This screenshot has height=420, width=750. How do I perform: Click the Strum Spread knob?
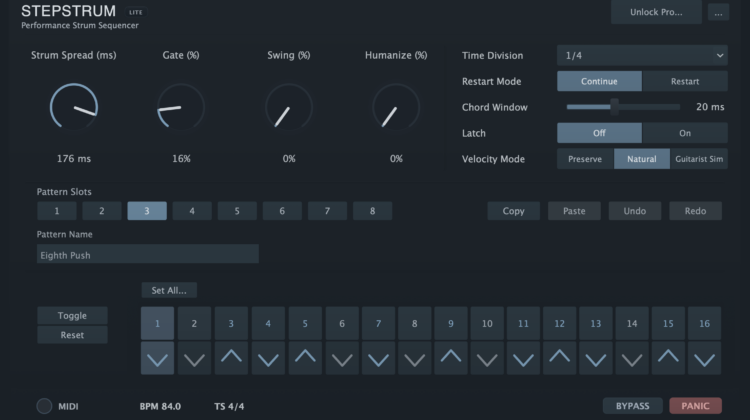point(74,107)
